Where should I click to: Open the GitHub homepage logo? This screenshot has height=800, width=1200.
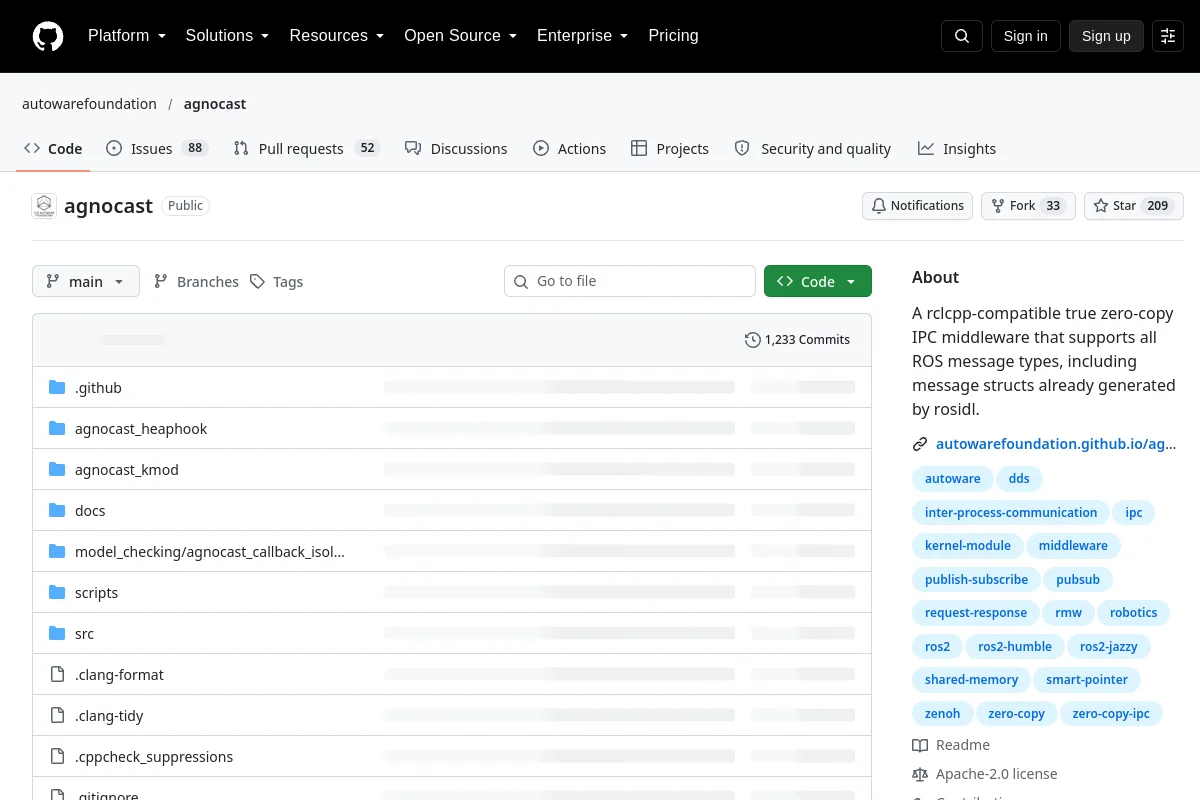click(x=48, y=36)
